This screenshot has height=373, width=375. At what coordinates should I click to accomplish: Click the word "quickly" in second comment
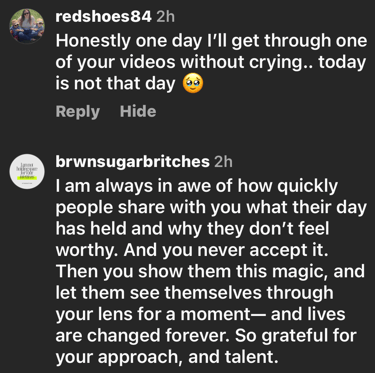308,187
